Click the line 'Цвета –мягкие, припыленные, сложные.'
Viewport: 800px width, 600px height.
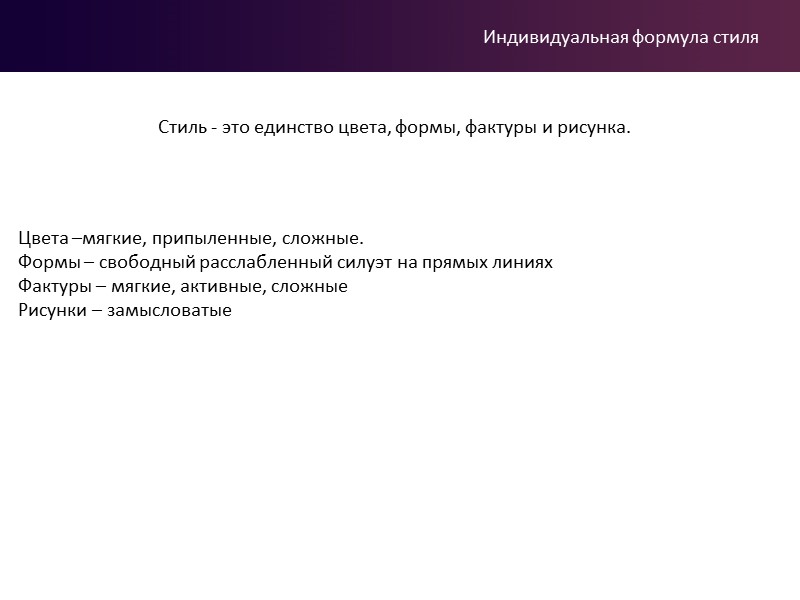pyautogui.click(x=191, y=238)
